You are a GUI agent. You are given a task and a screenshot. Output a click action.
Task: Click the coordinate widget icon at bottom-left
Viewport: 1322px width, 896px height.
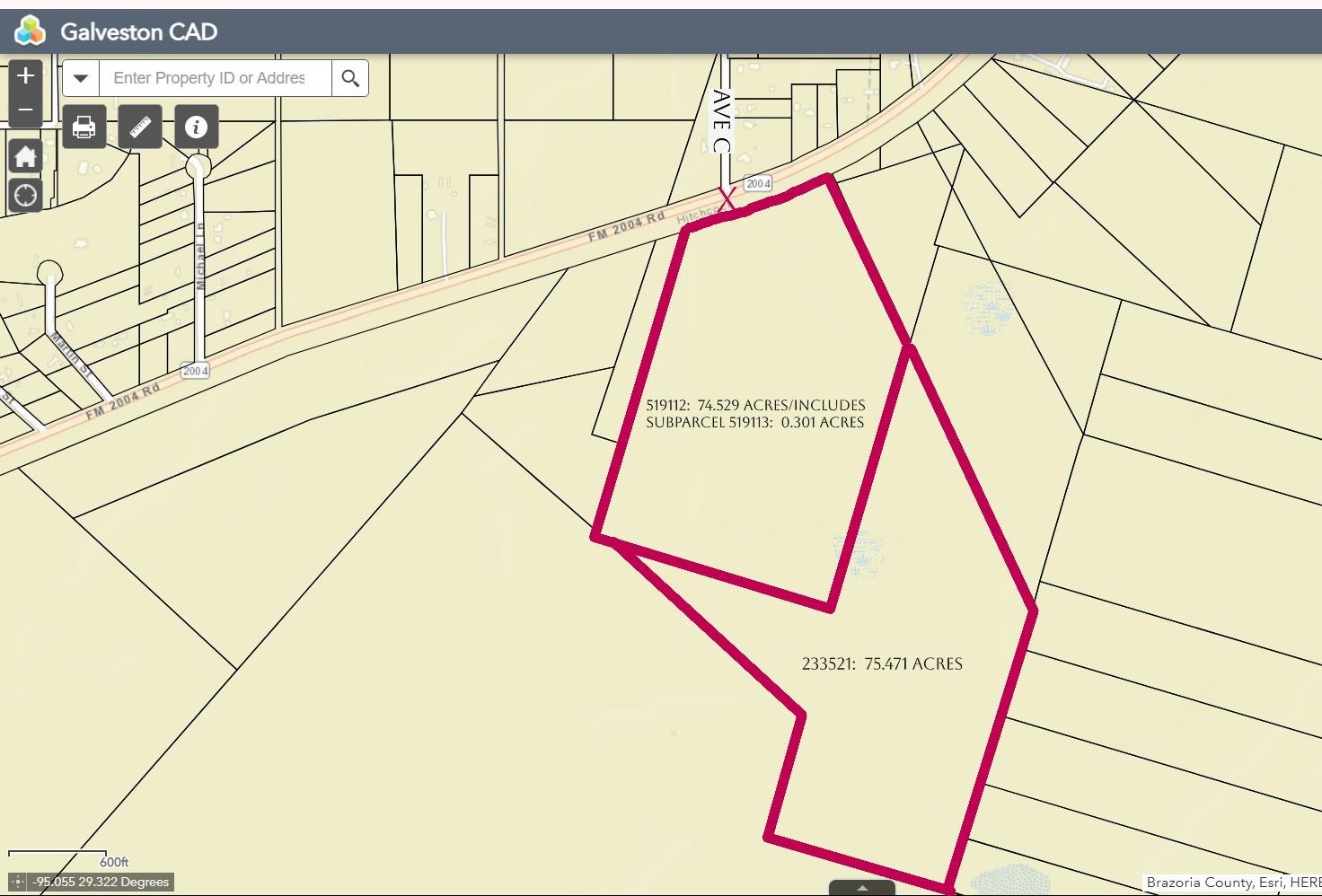click(17, 883)
